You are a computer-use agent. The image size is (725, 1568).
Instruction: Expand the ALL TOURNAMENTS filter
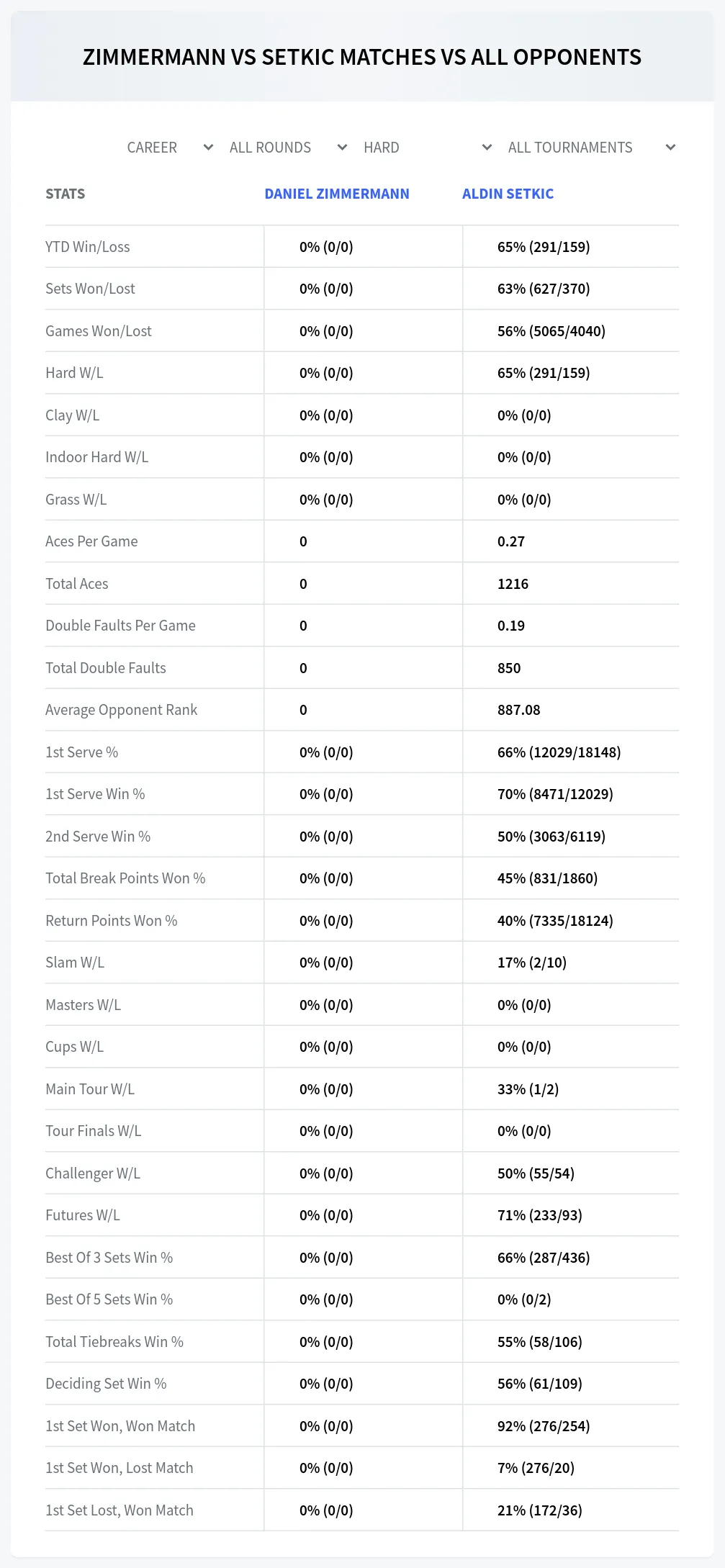click(591, 148)
